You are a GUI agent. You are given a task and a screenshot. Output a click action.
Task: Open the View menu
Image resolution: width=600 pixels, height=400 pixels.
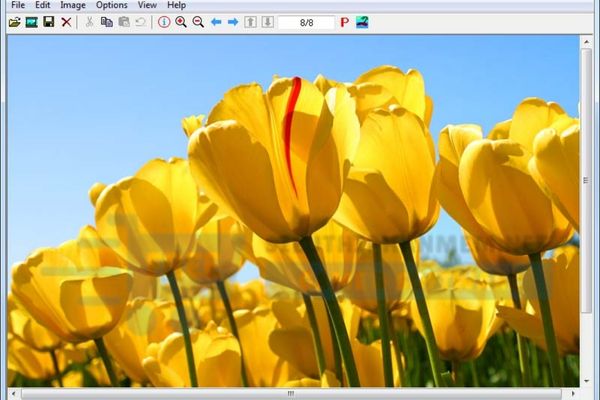tap(147, 5)
